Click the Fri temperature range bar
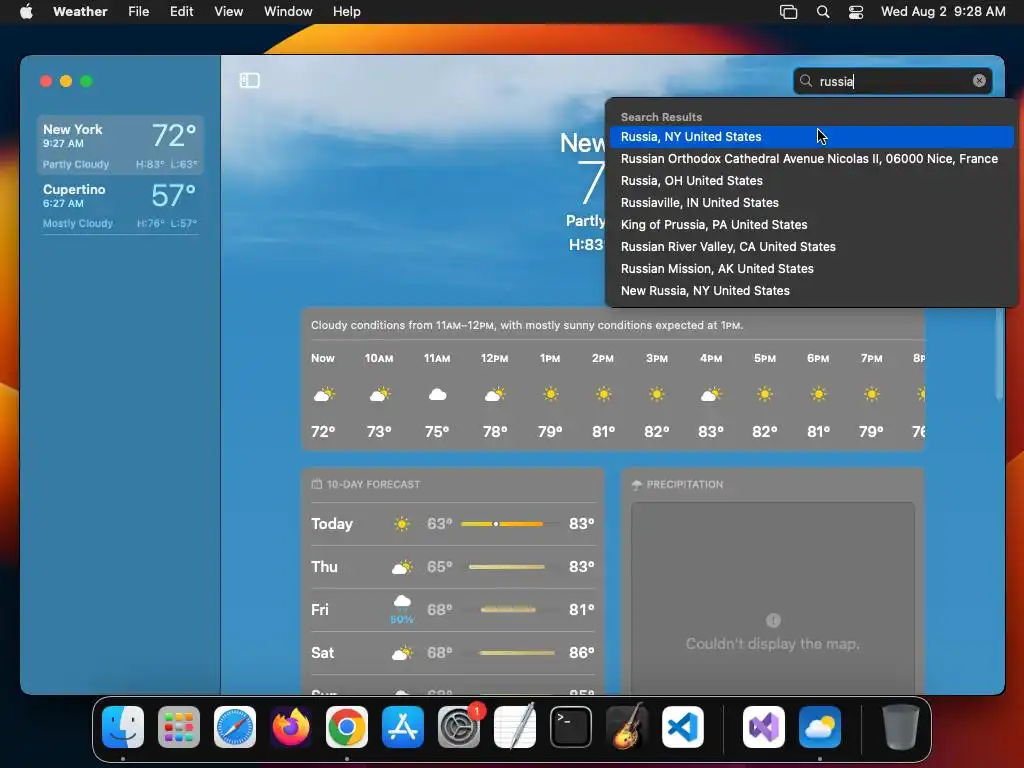Viewport: 1024px width, 768px height. (508, 610)
